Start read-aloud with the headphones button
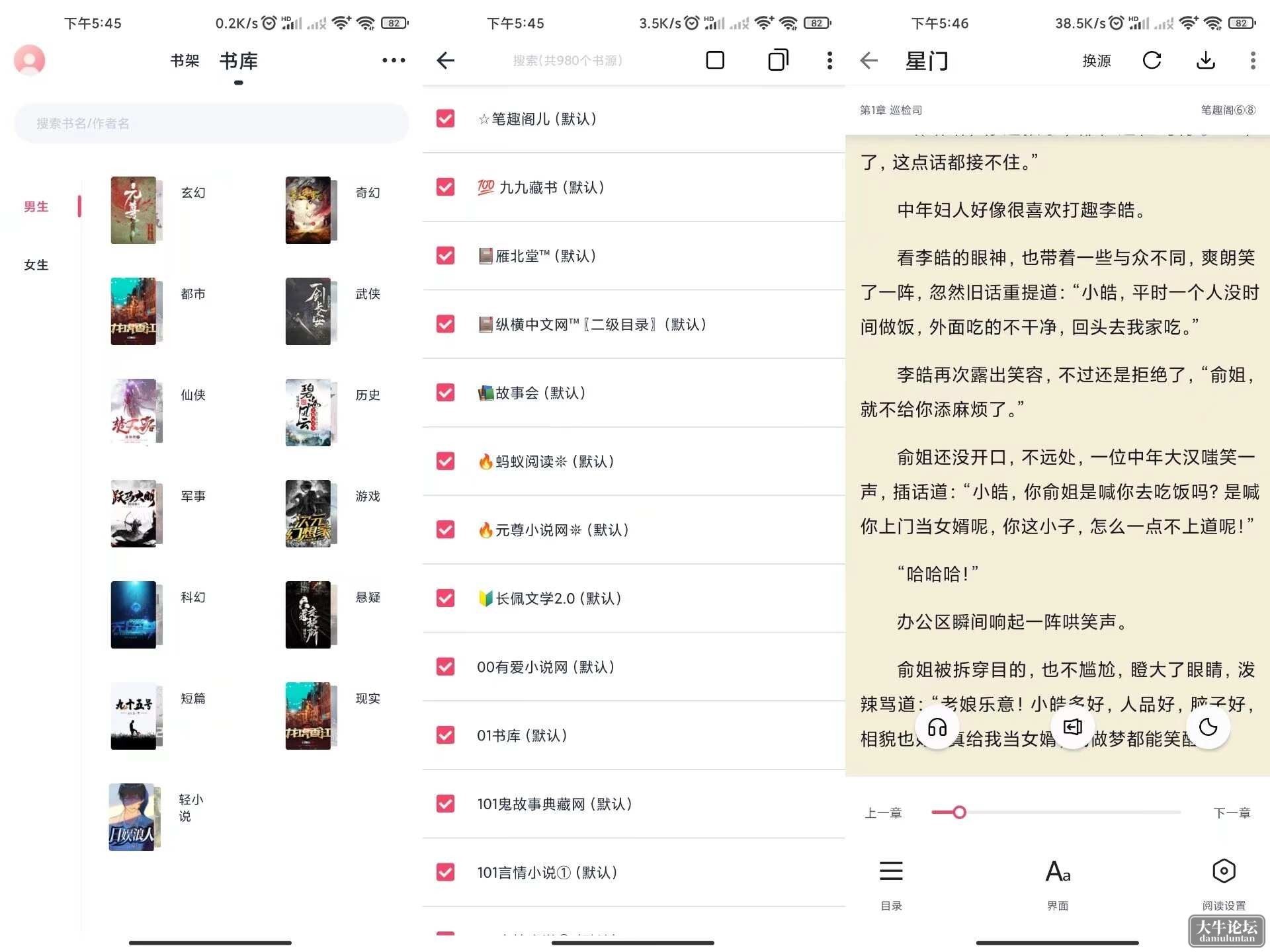This screenshot has height=952, width=1270. click(937, 727)
